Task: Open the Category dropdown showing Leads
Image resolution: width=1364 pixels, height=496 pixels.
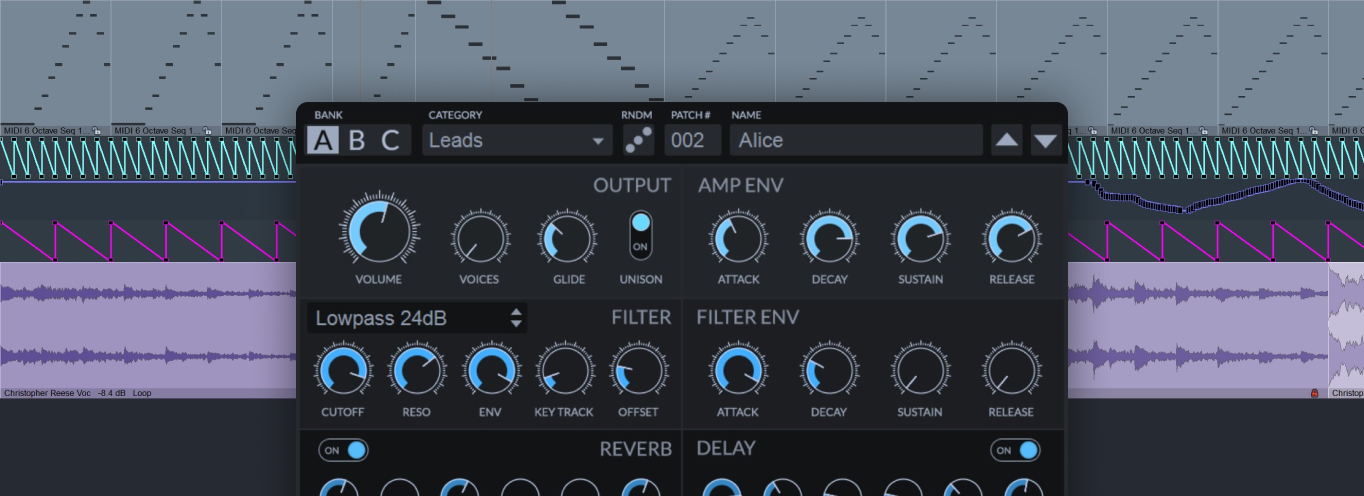Action: (x=517, y=140)
